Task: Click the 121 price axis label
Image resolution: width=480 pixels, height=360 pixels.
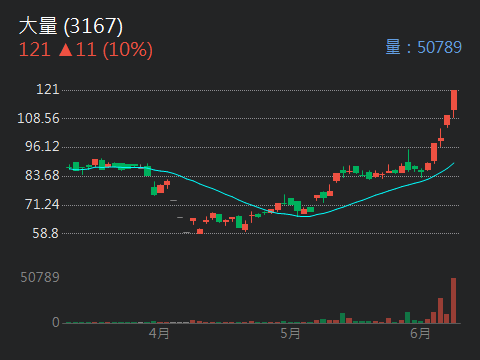Action: (48, 89)
